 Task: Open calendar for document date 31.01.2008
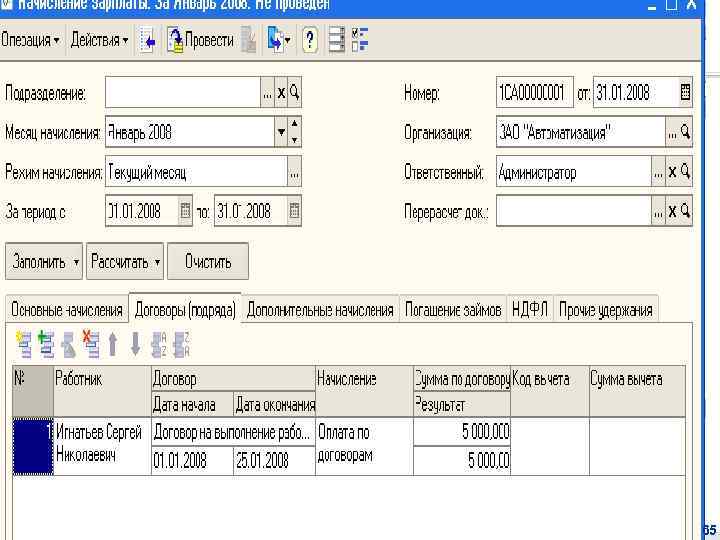(x=685, y=93)
